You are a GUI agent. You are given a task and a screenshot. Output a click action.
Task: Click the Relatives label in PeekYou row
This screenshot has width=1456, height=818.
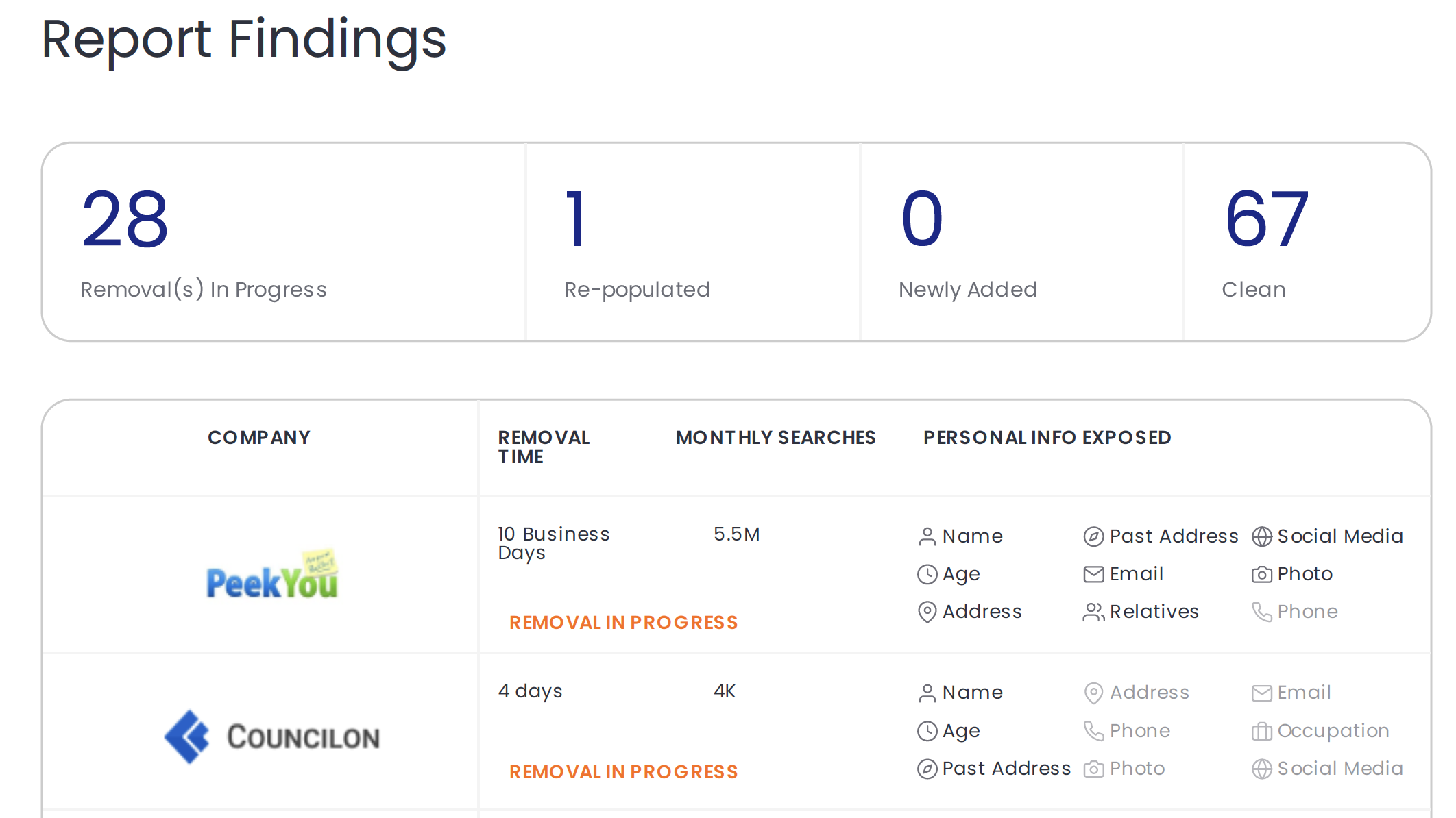coord(1154,611)
